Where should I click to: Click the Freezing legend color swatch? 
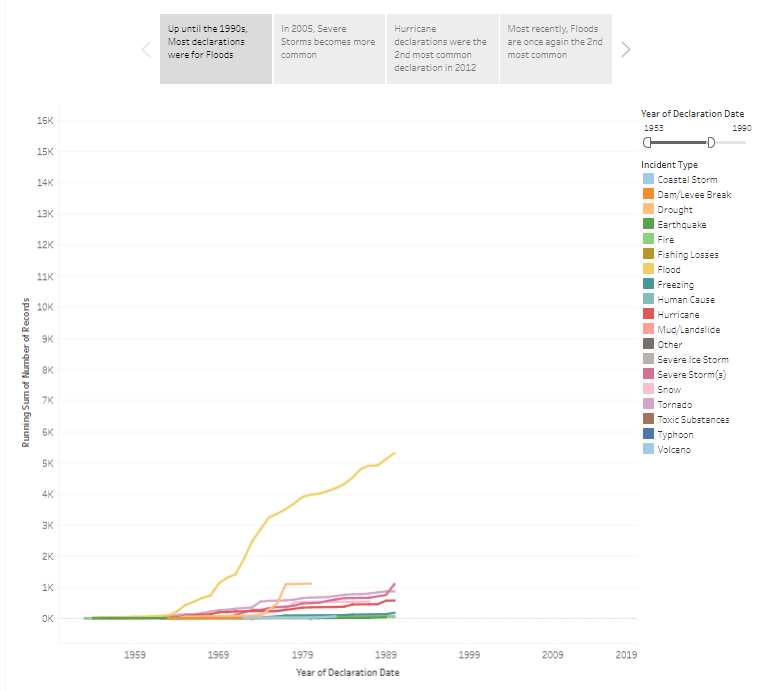coord(648,285)
